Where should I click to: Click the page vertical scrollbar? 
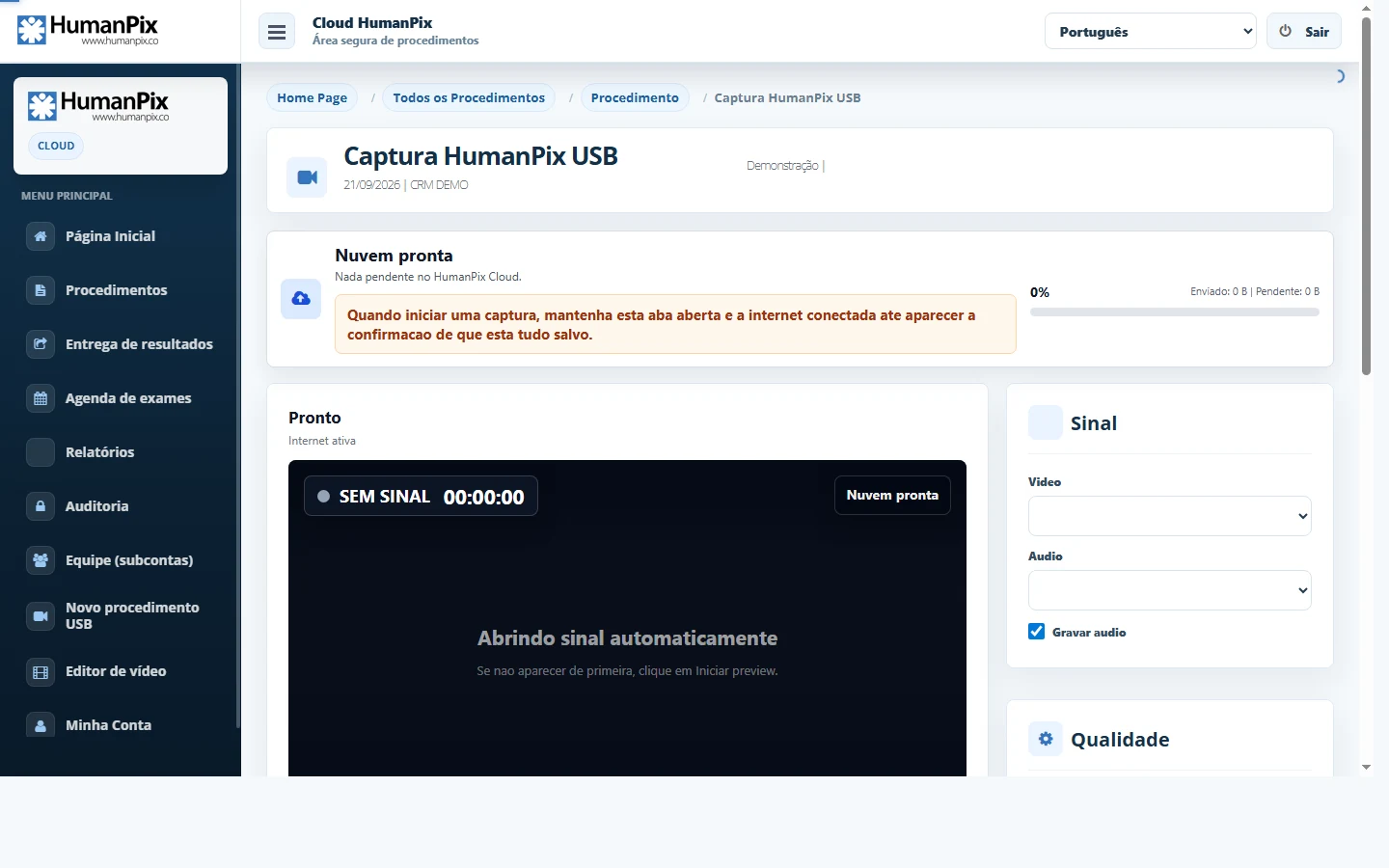coord(1366,196)
